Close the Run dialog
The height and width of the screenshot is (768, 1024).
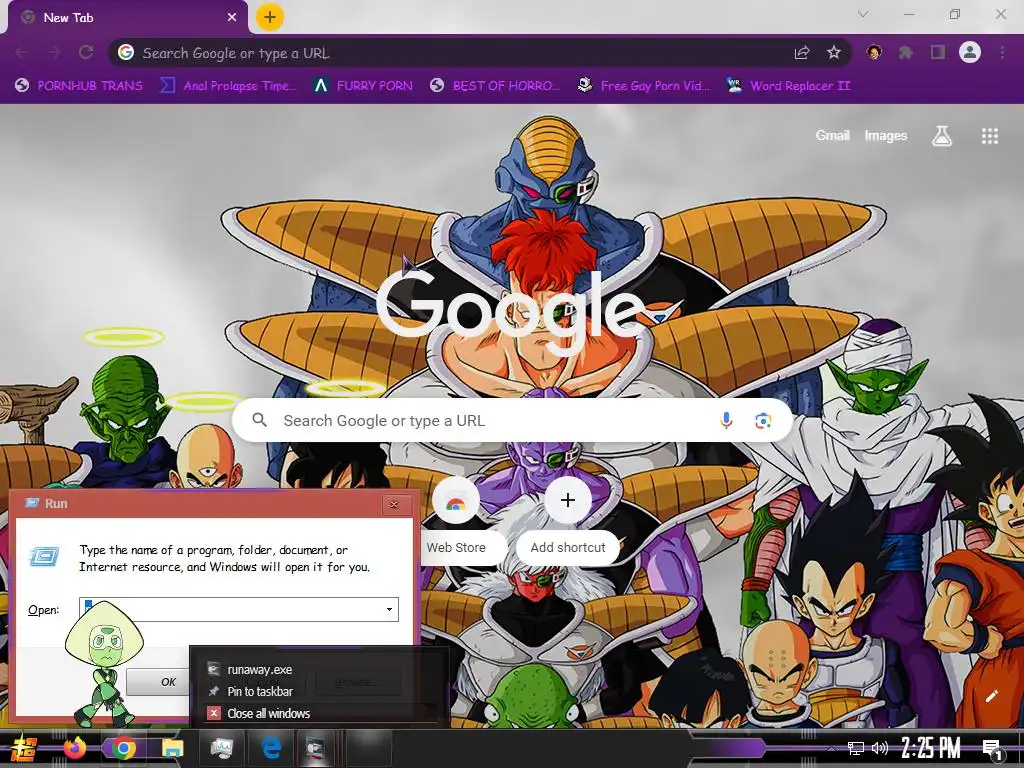pyautogui.click(x=394, y=504)
